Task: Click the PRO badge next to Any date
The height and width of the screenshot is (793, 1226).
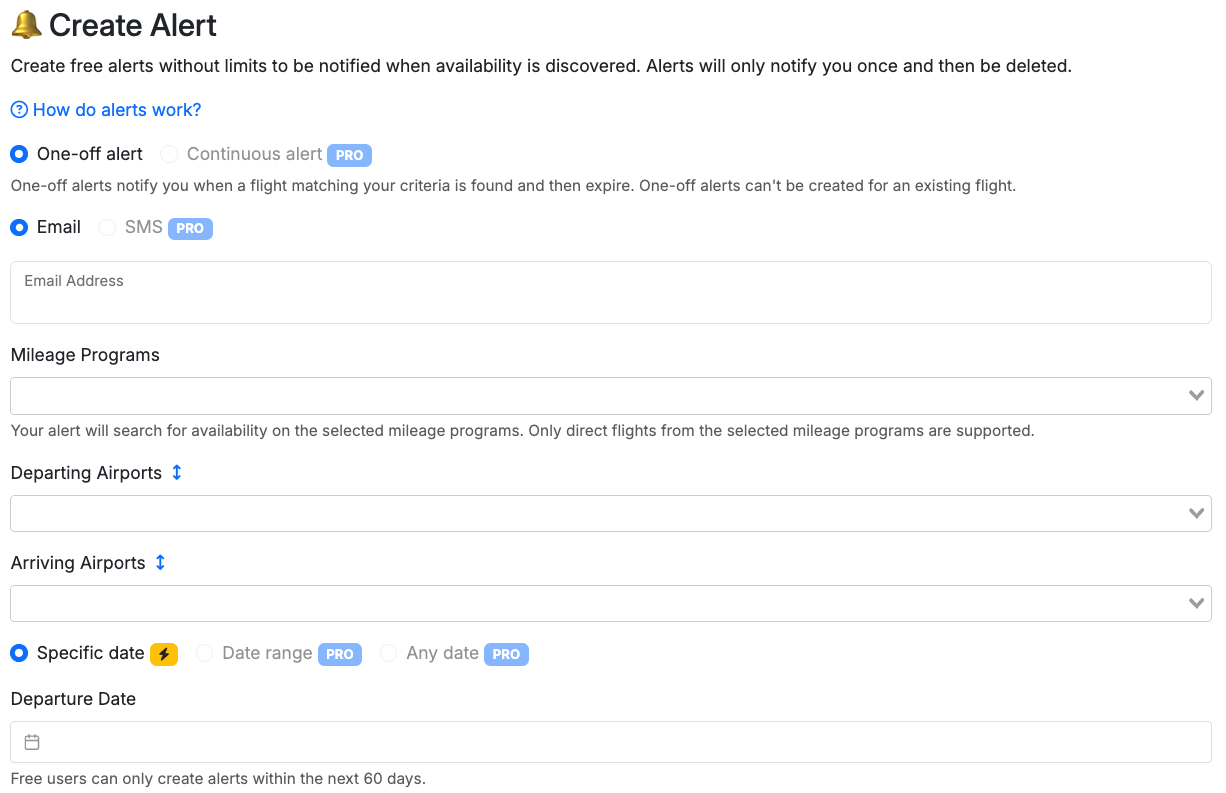Action: coord(506,654)
